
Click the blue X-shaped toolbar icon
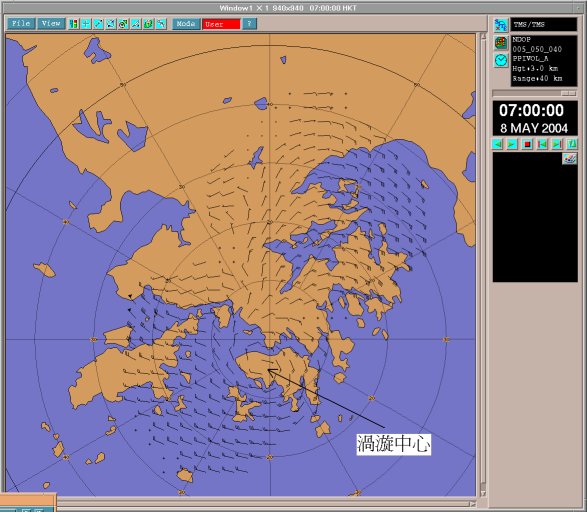coord(111,24)
